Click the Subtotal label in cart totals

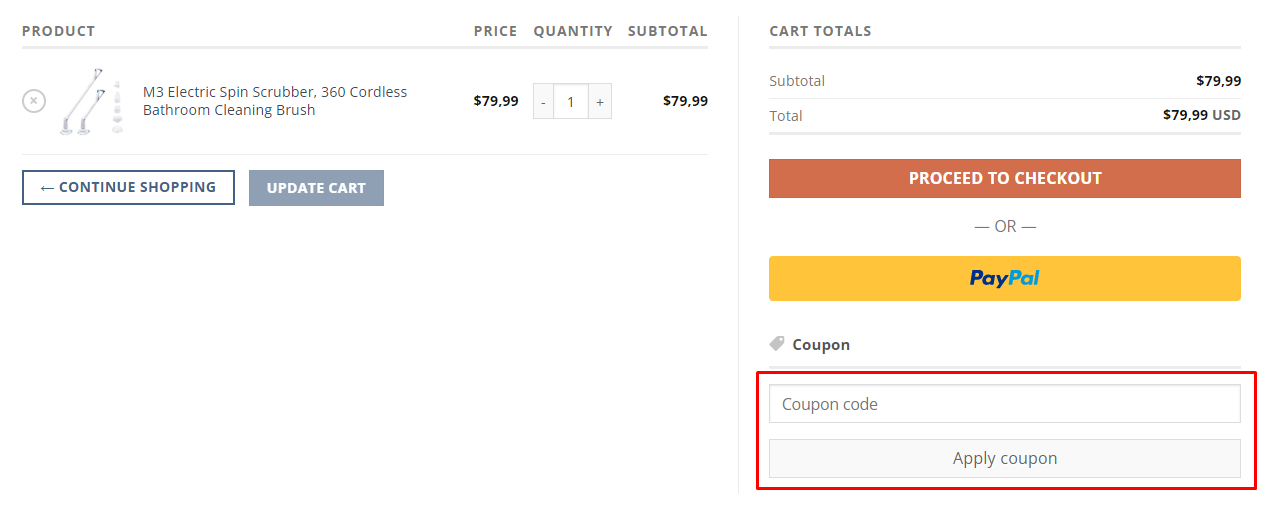pos(797,80)
